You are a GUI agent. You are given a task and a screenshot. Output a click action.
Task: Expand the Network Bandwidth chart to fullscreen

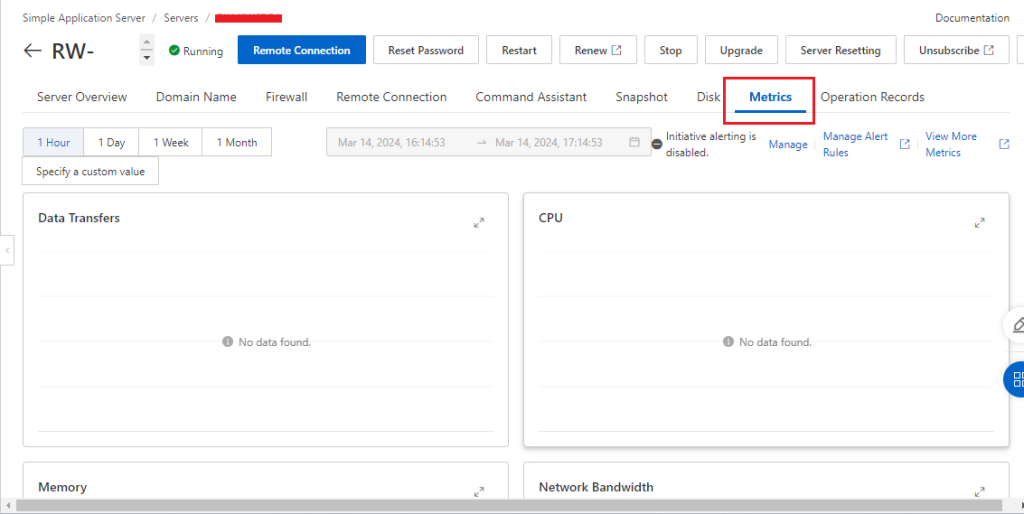[x=980, y=492]
